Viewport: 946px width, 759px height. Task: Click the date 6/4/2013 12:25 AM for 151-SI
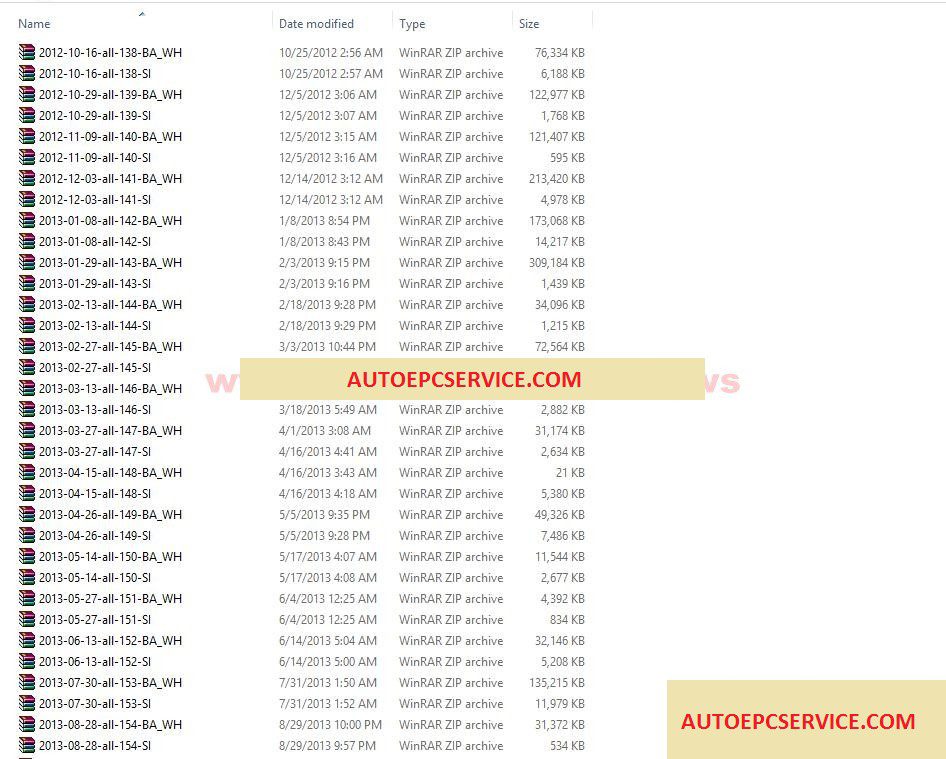328,620
